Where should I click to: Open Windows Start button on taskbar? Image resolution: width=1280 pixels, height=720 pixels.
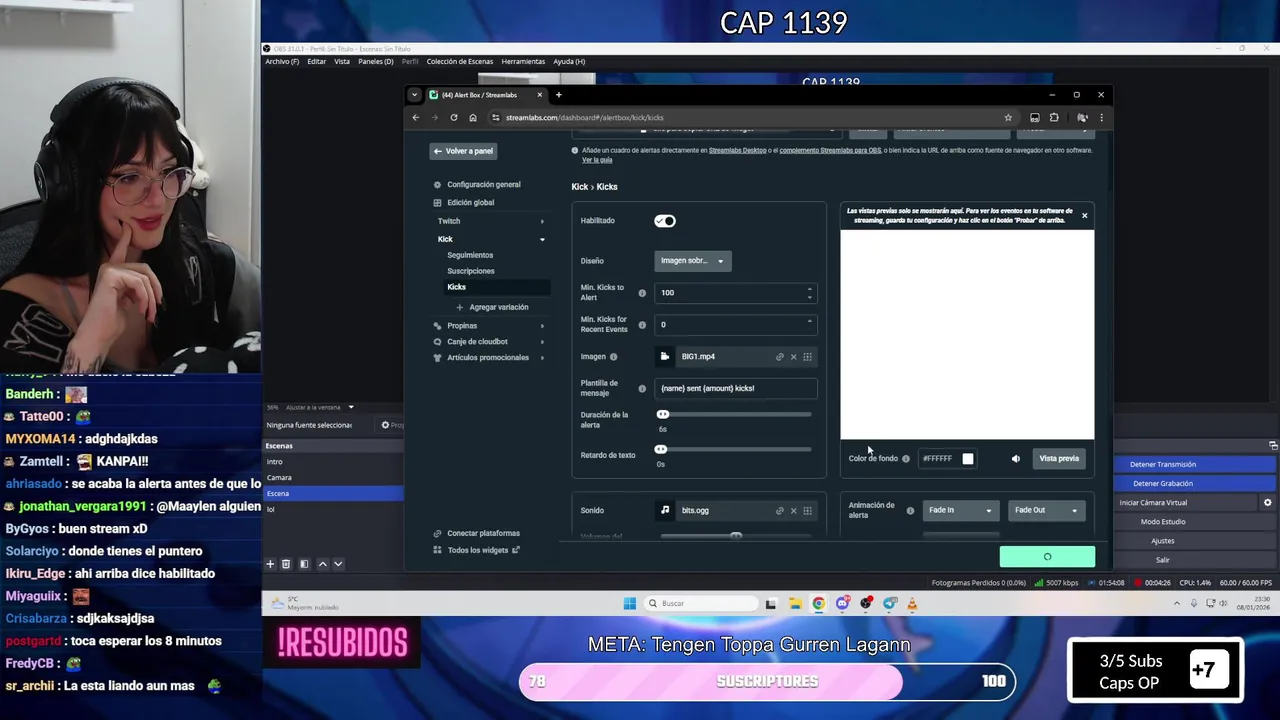point(629,604)
